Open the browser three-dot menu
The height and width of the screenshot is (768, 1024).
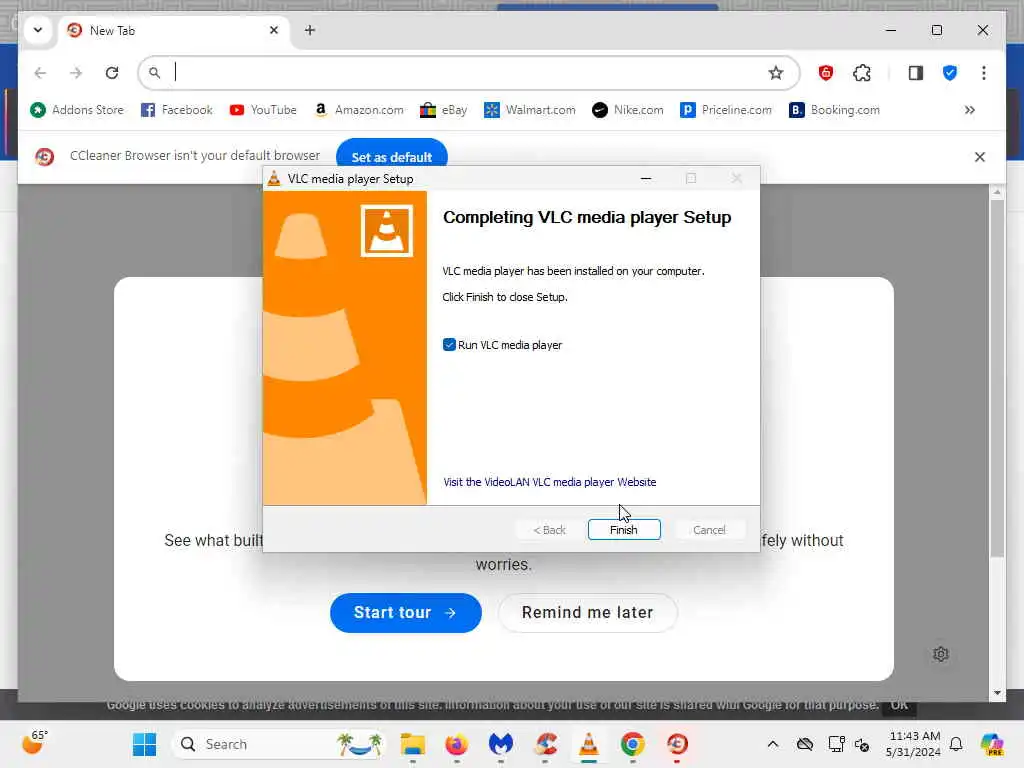click(x=984, y=72)
